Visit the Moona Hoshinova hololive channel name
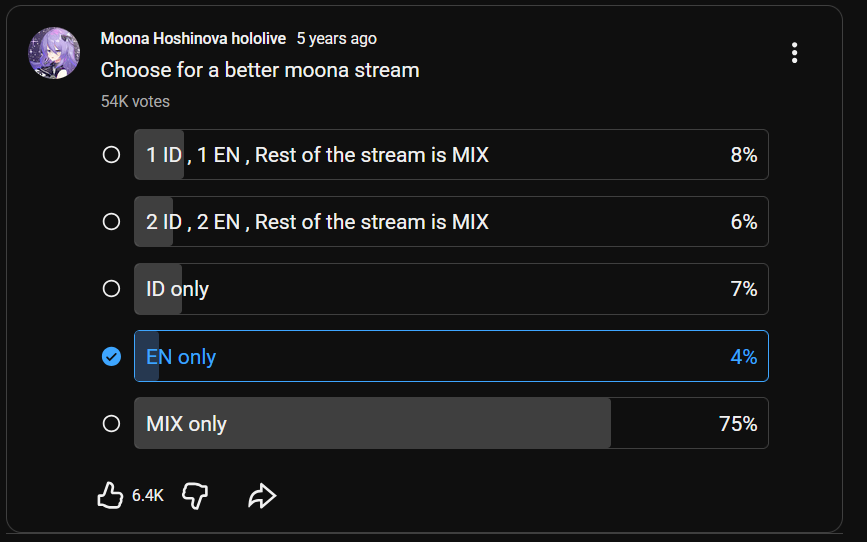The image size is (867, 542). (x=193, y=38)
